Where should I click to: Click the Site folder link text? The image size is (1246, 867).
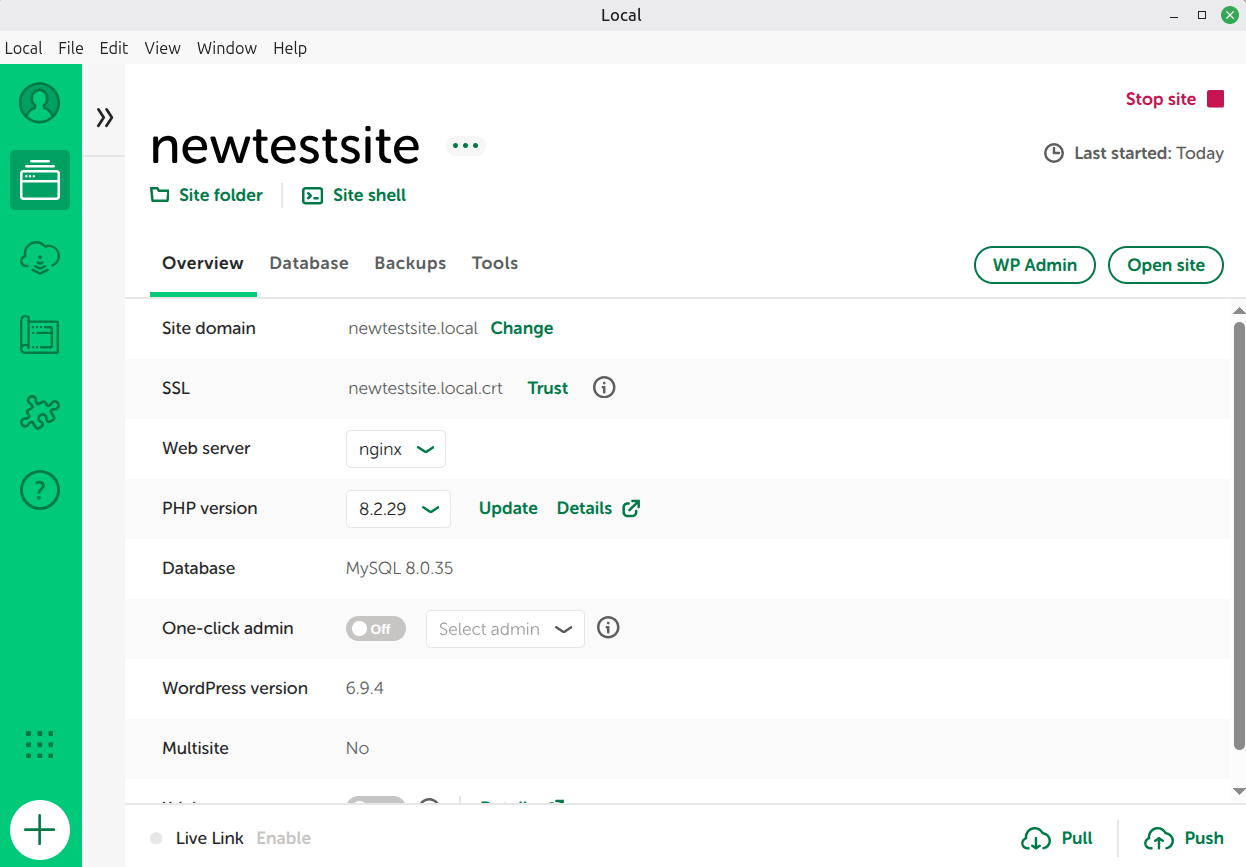click(221, 195)
